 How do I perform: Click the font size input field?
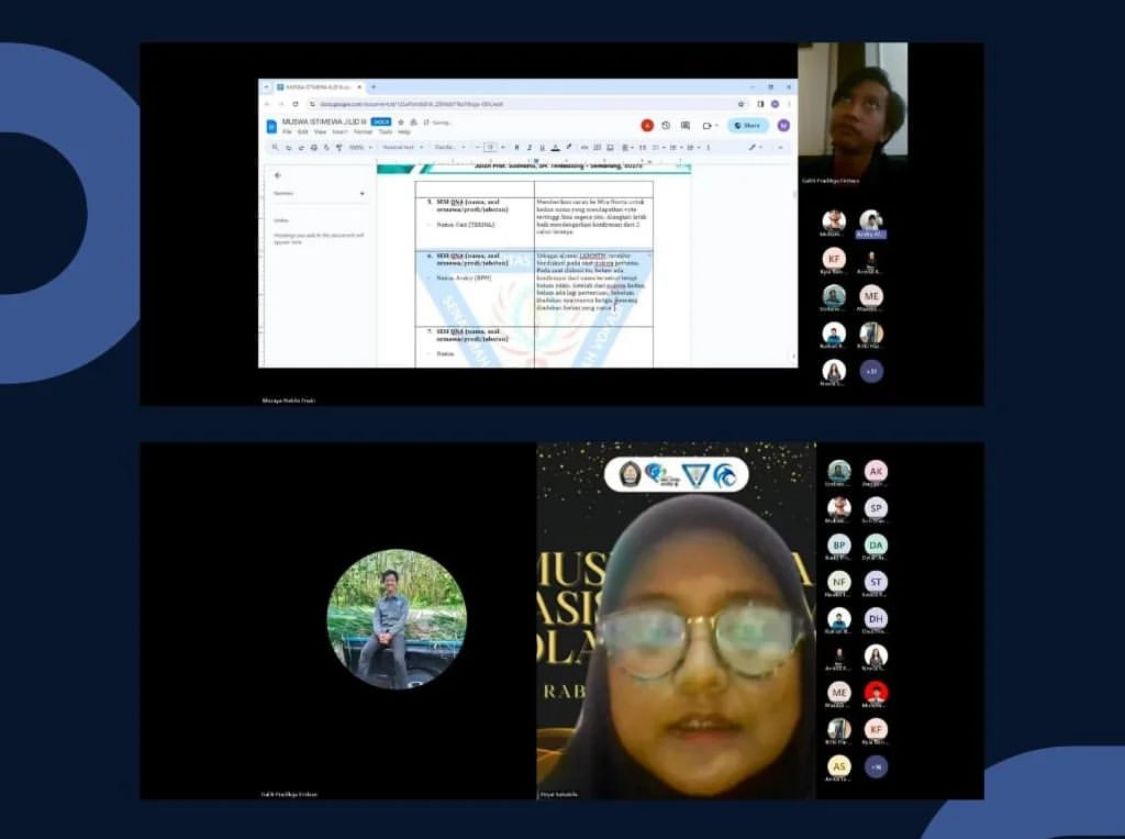tap(490, 148)
